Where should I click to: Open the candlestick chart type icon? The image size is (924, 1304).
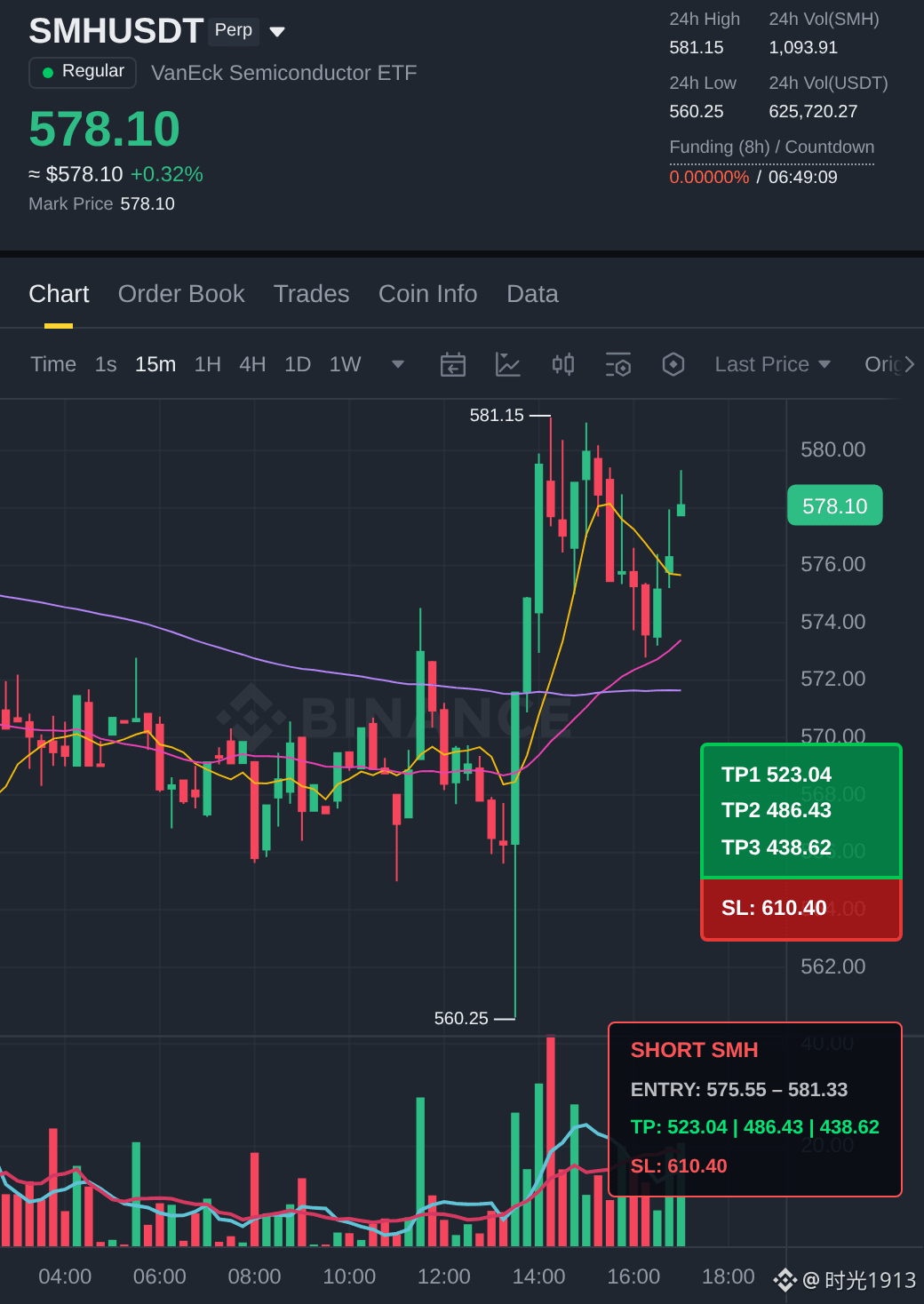tap(563, 364)
